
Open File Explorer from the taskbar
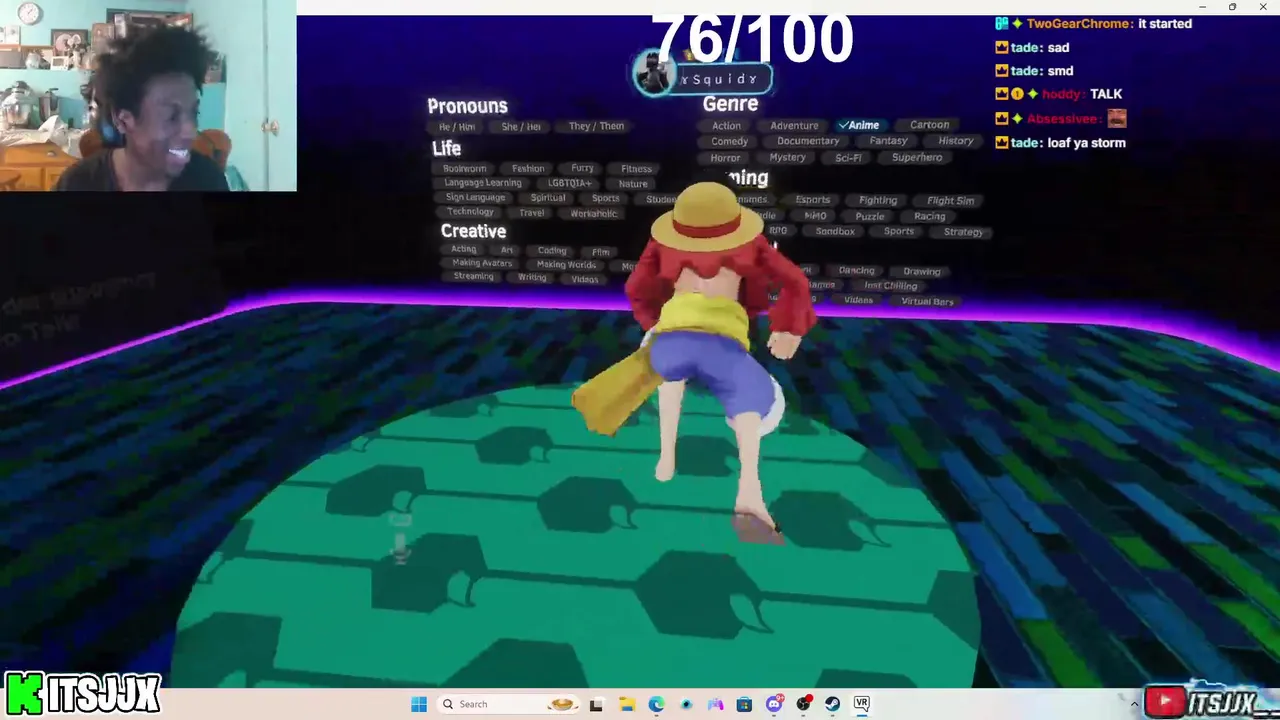(x=626, y=704)
